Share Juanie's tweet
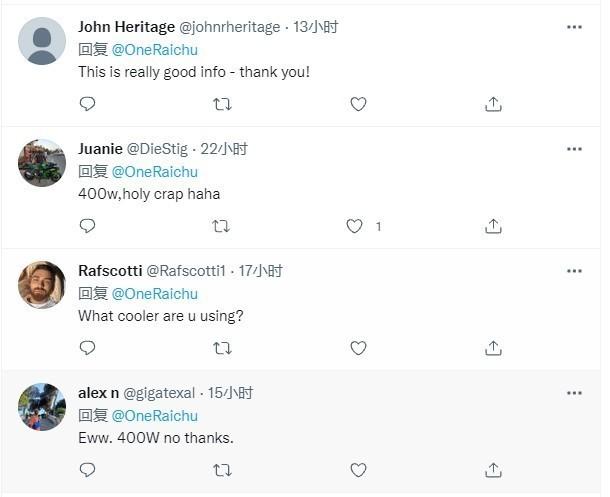Viewport: 610px width, 497px height. 493,226
